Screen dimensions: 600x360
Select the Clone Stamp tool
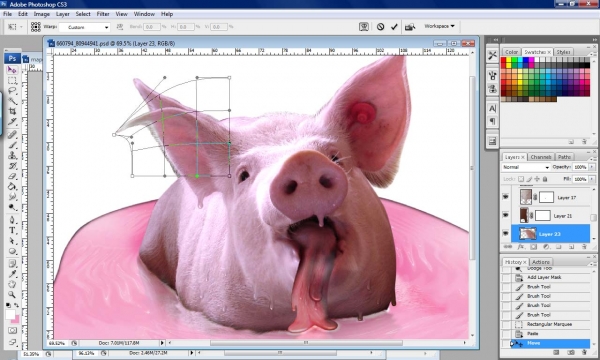(x=12, y=155)
